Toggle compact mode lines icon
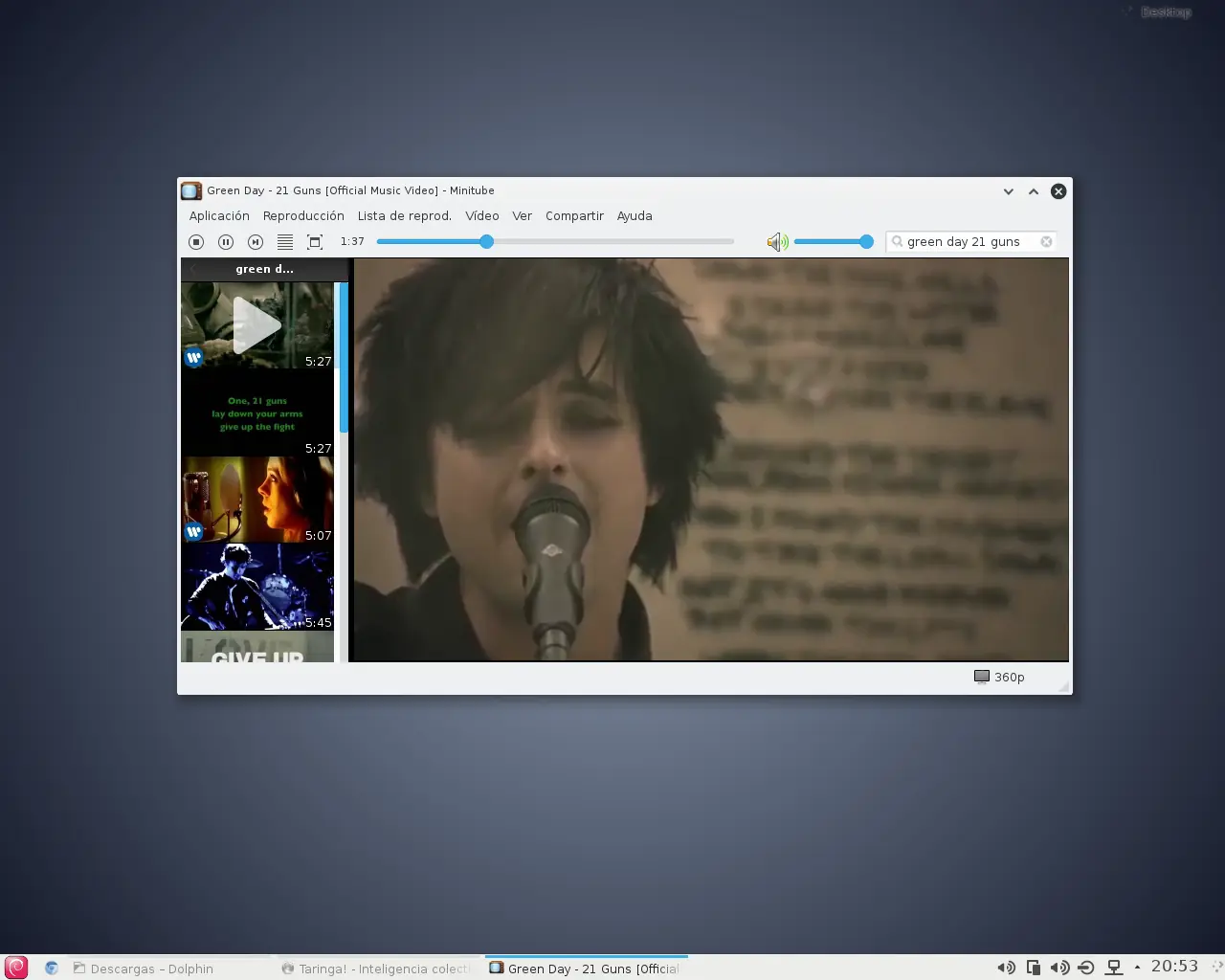Screen dimensions: 1225x980 pyautogui.click(x=285, y=242)
